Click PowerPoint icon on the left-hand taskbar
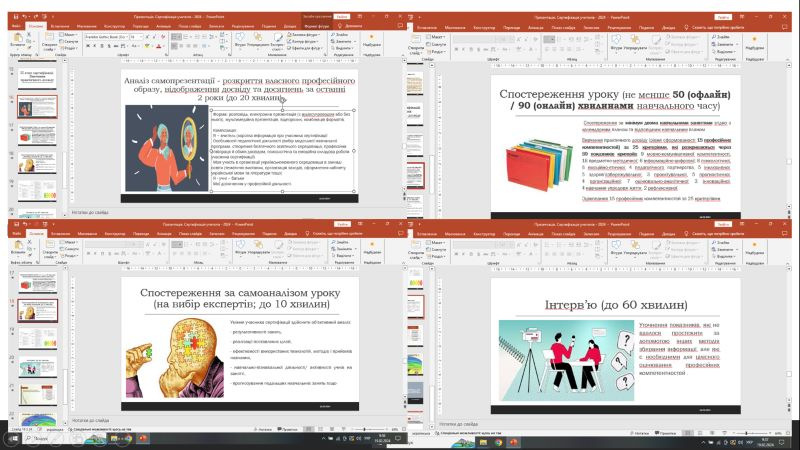 click(x=142, y=438)
